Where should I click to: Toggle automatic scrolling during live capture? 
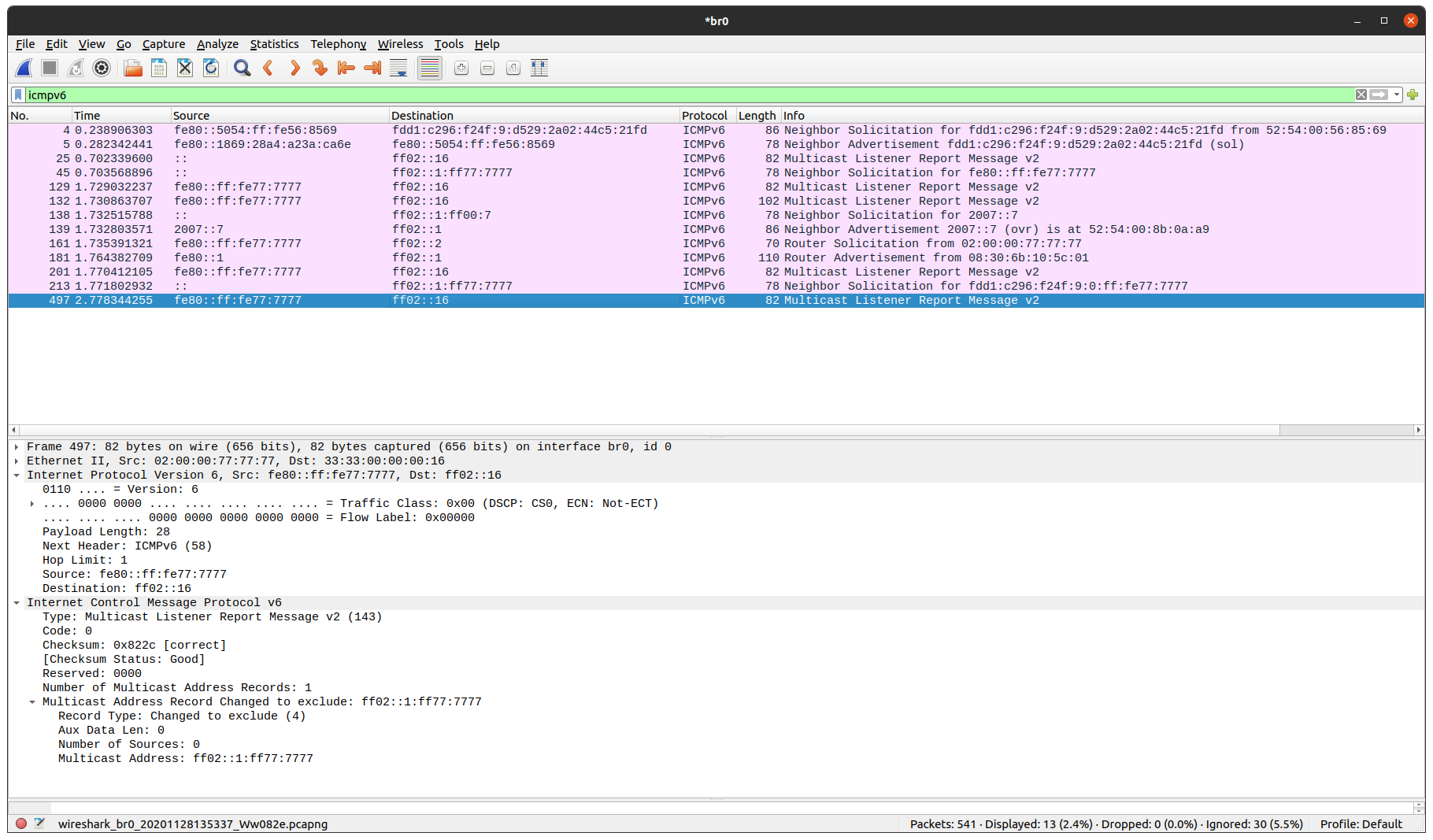398,68
